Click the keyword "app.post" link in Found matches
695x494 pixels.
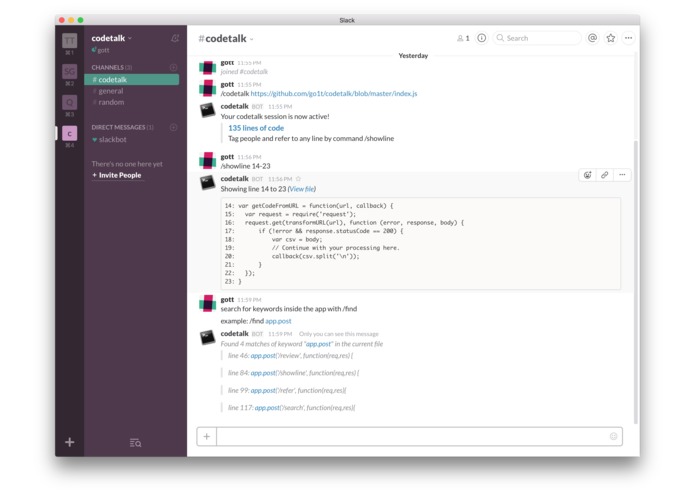(x=318, y=344)
